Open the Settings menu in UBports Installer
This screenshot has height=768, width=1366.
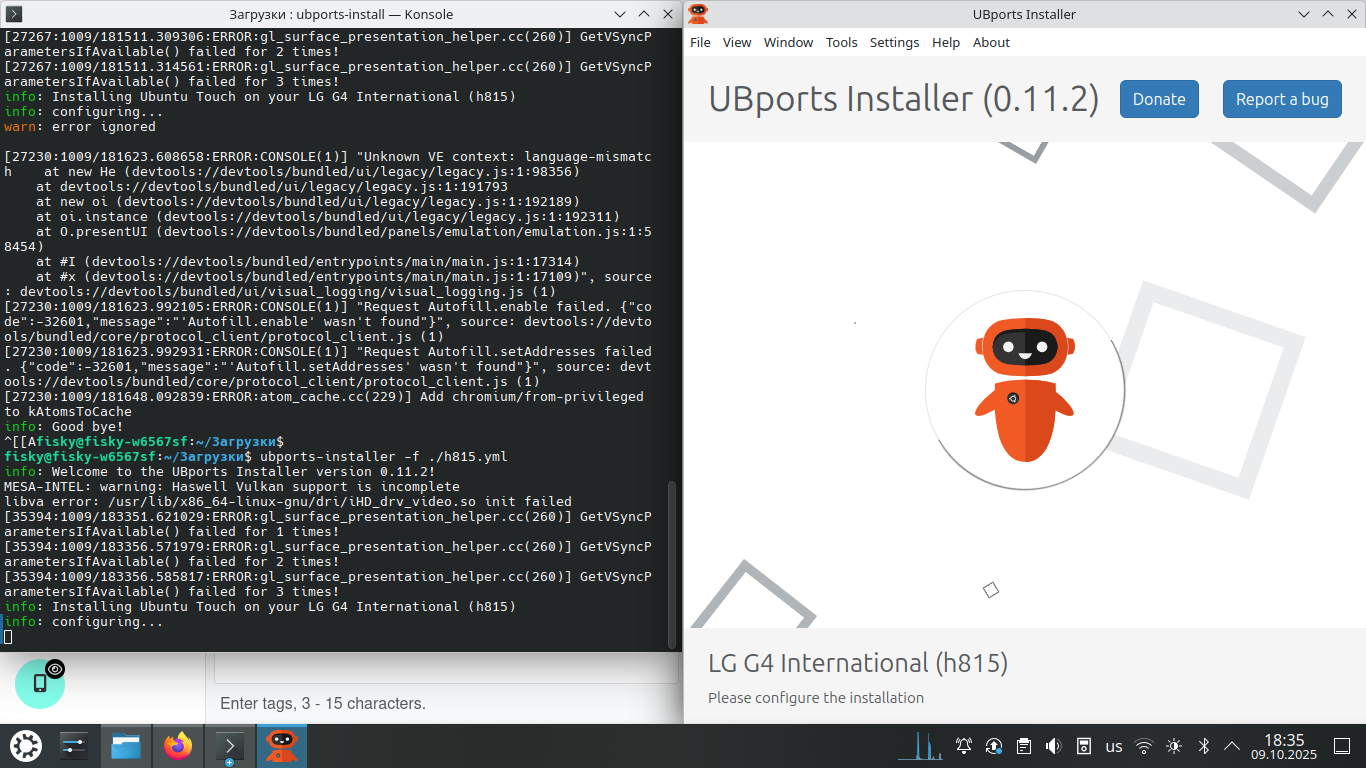click(x=894, y=42)
